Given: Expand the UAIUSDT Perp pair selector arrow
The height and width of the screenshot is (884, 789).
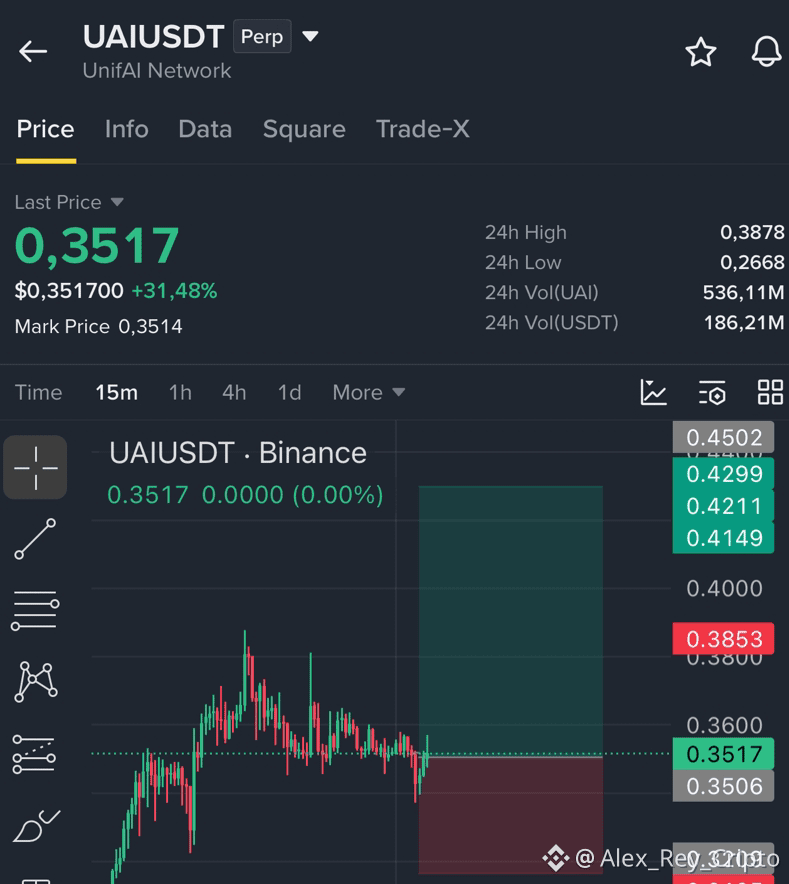Looking at the screenshot, I should coord(310,37).
